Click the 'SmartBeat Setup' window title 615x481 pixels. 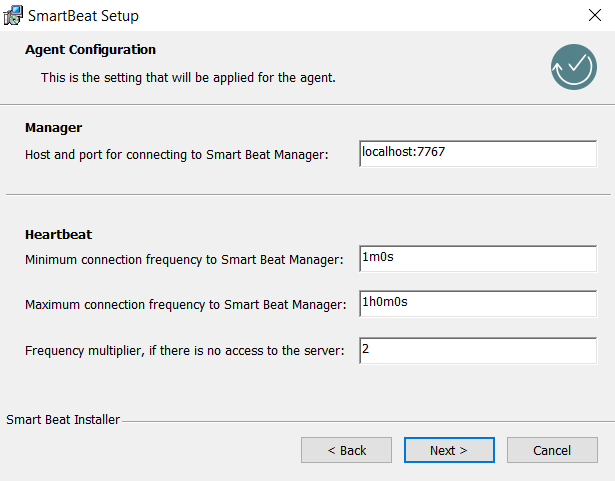coord(83,16)
